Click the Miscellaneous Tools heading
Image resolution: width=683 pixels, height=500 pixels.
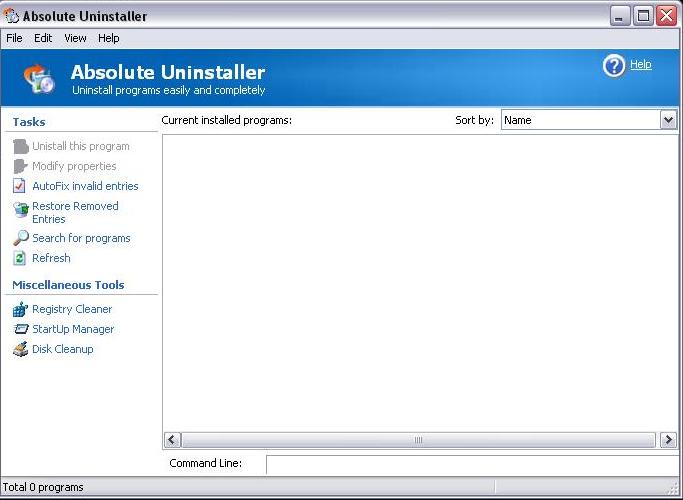pos(68,285)
